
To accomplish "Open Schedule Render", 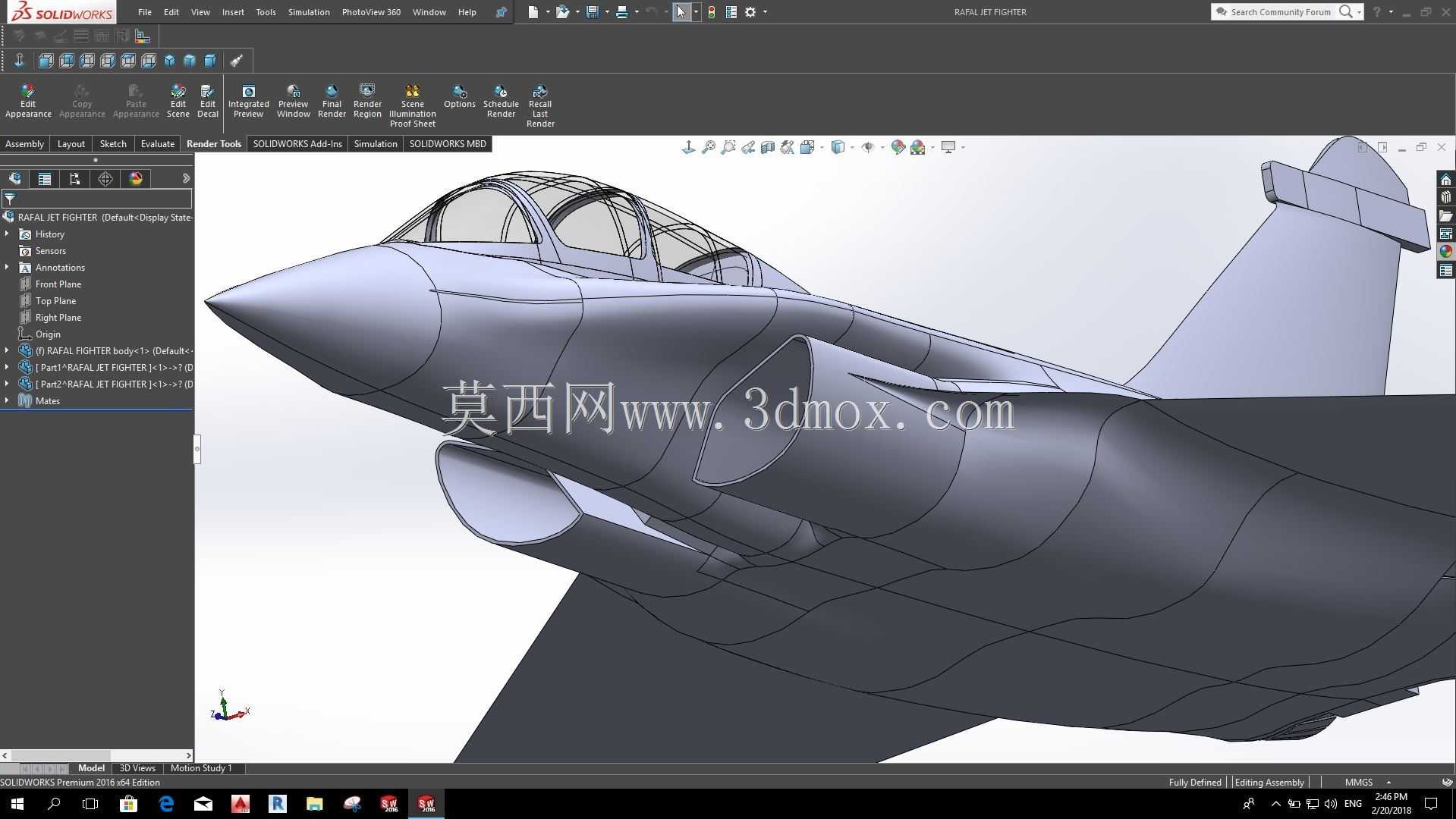I will 501,102.
